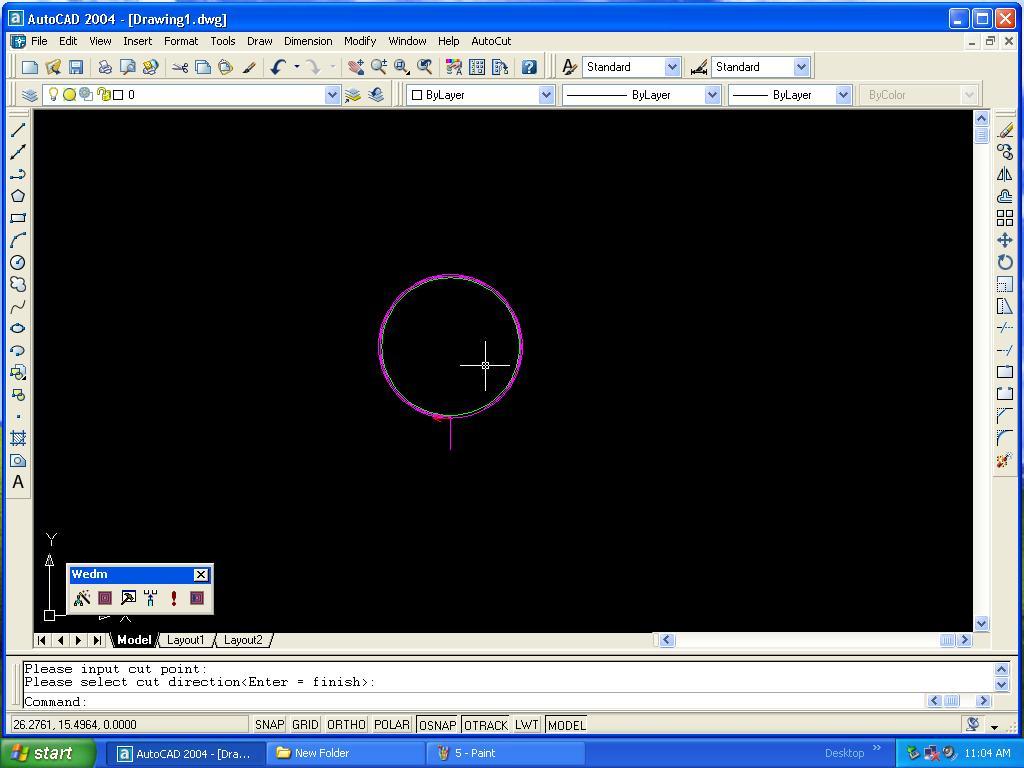Open the ByLayer lineweight dropdown
Screen dimensions: 1024x768
pyautogui.click(x=843, y=95)
